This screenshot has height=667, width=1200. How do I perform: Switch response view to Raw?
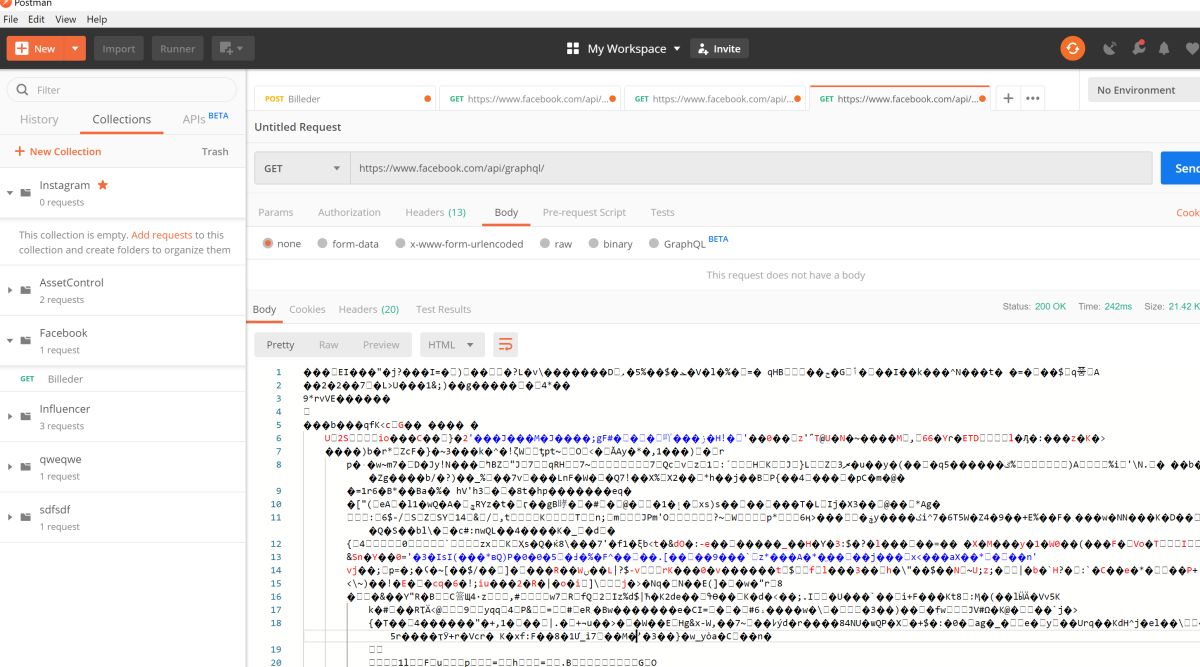328,344
